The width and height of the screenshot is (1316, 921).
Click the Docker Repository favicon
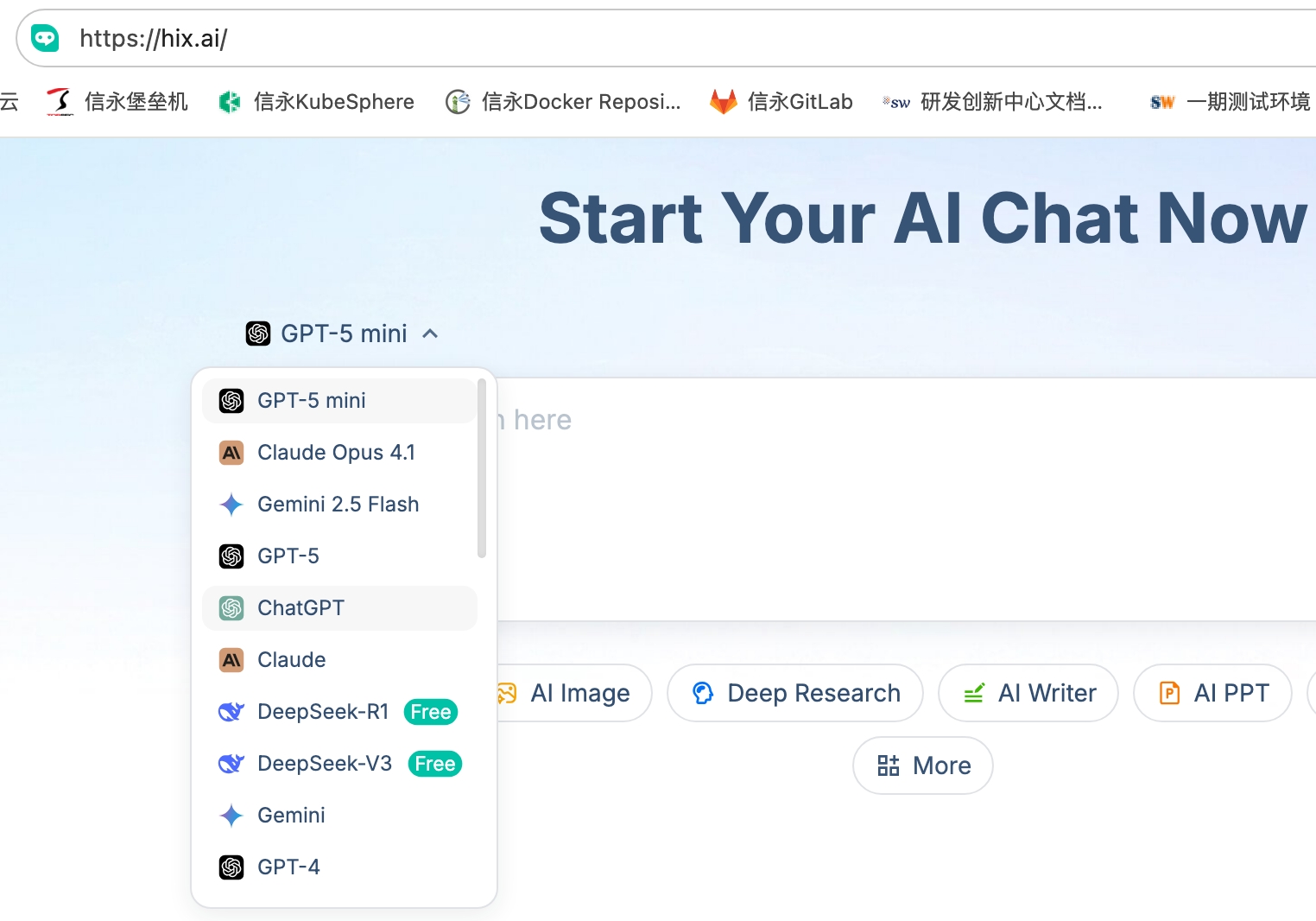458,102
